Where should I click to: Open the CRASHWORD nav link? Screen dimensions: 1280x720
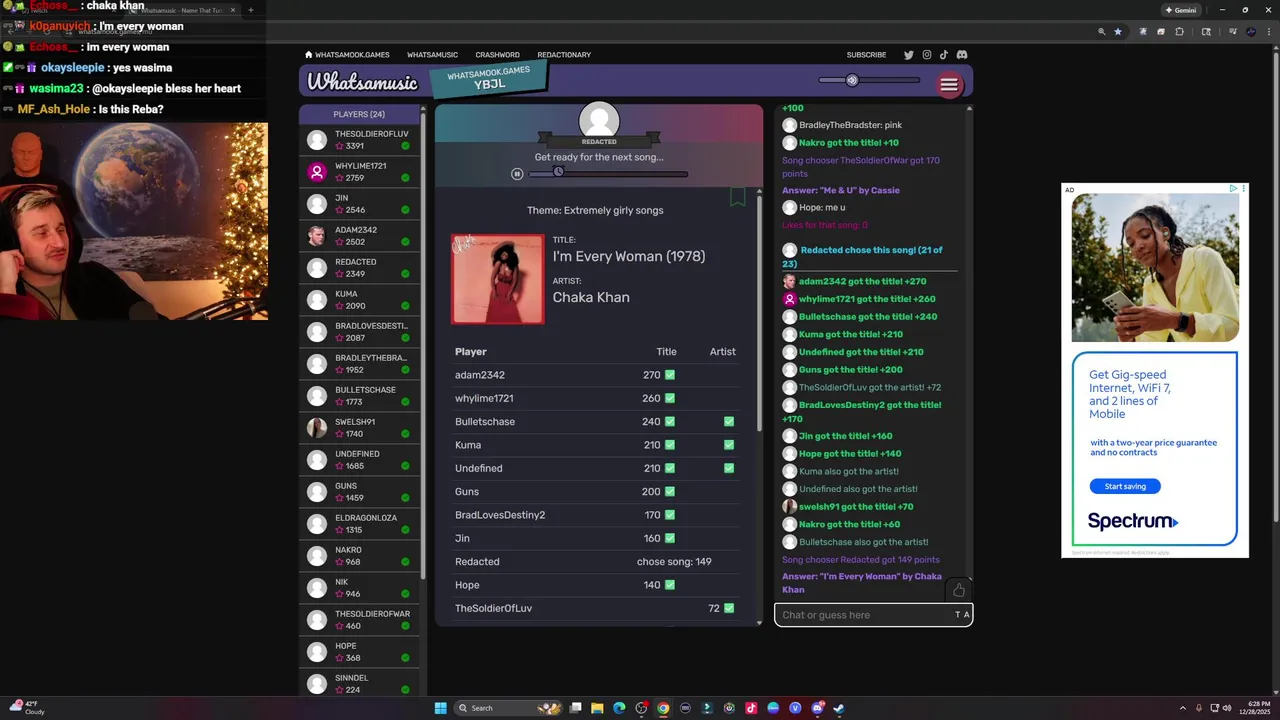coord(497,55)
